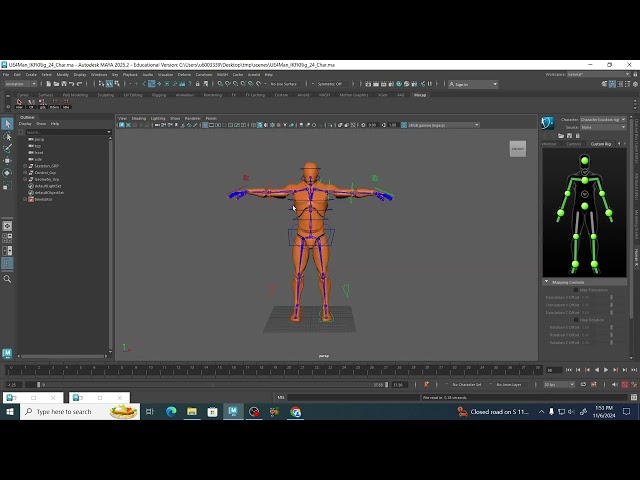Image resolution: width=640 pixels, height=480 pixels.
Task: Click the trash delete icon in HumanIK panel
Action: [x=578, y=136]
